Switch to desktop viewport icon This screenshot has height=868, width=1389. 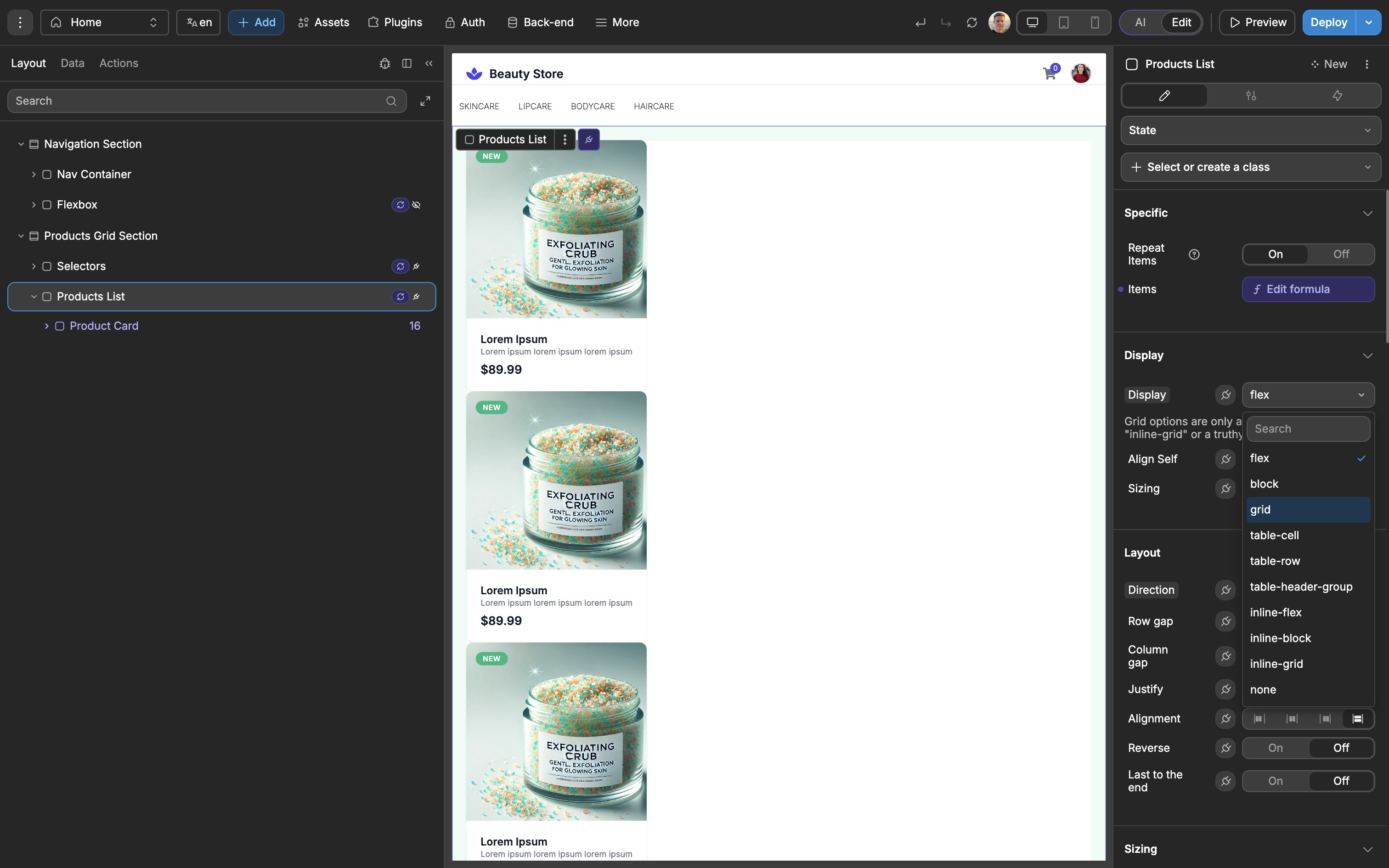point(1033,23)
